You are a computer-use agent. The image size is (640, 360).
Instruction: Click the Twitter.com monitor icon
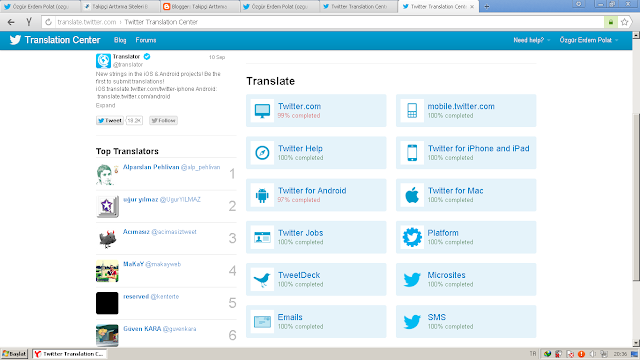[262, 110]
